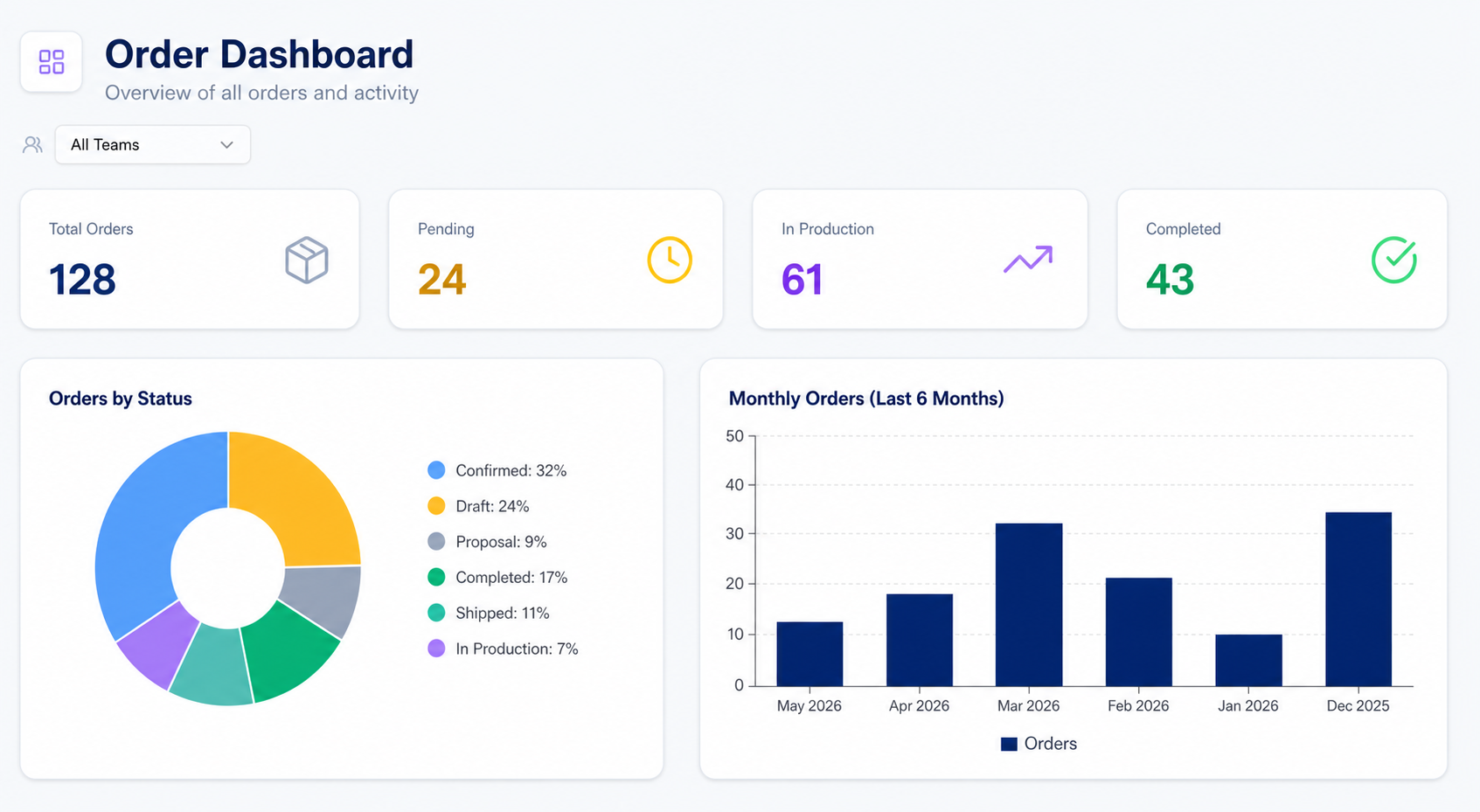
Task: Click the Total Orders label
Action: coord(91,229)
